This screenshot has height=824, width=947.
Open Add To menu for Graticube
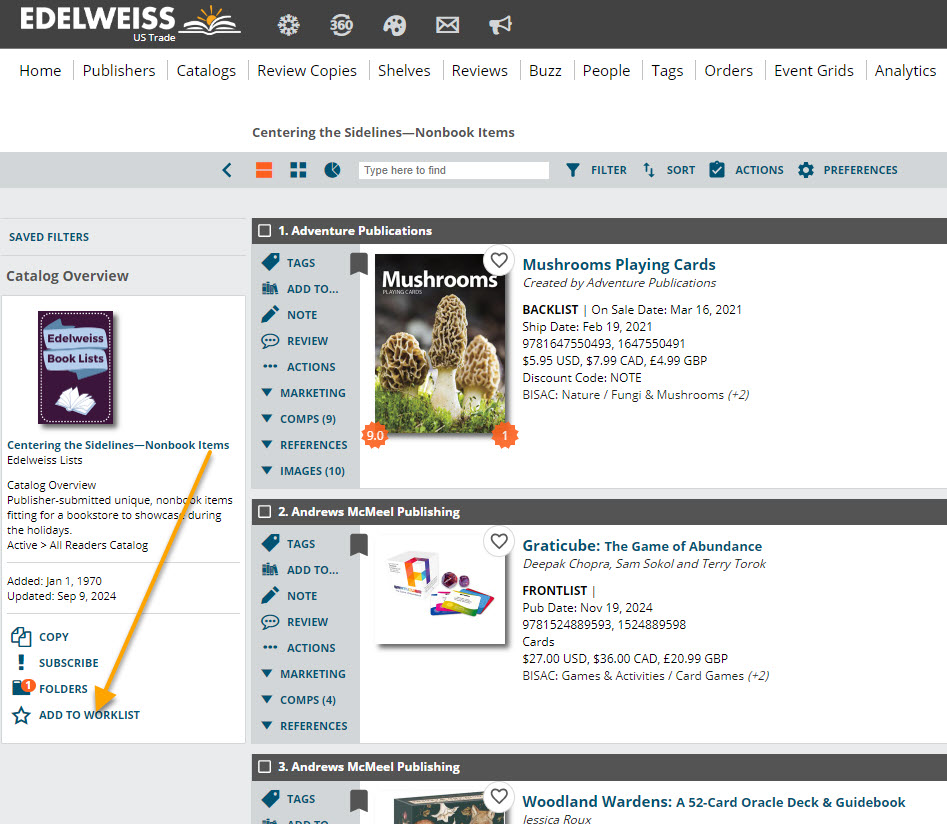[300, 570]
